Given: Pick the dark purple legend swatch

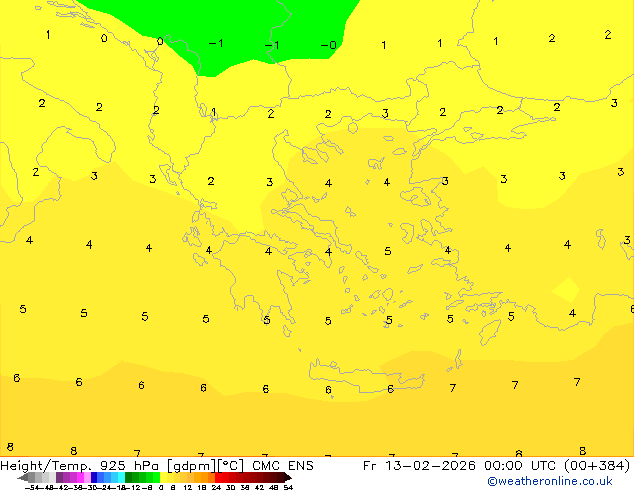Looking at the screenshot, I should tap(59, 477).
